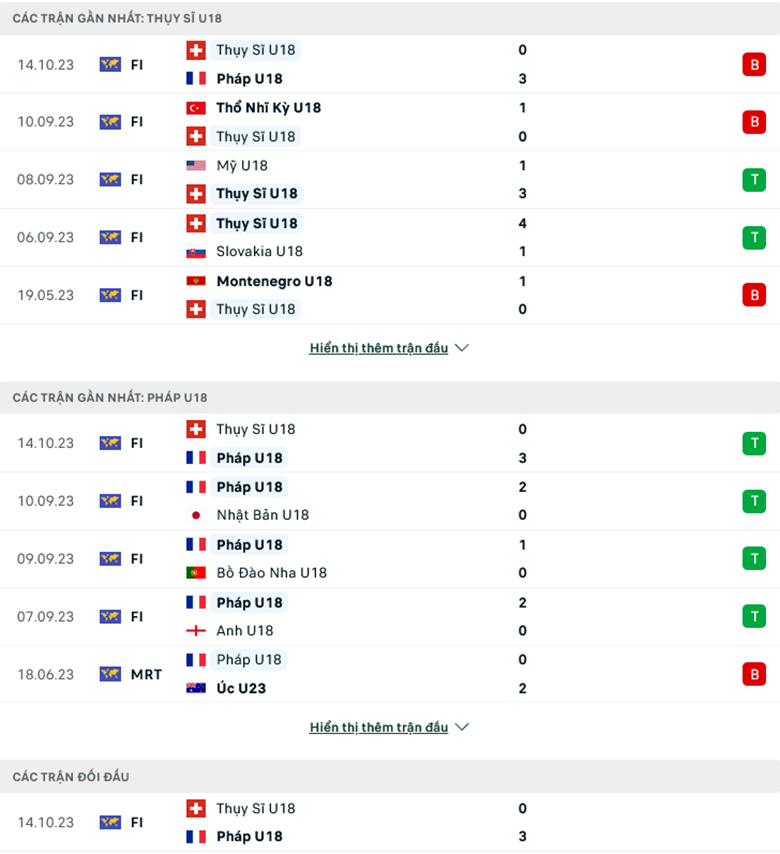Click the MRT competition icon on 18.06.23
This screenshot has width=780, height=854.
point(110,674)
